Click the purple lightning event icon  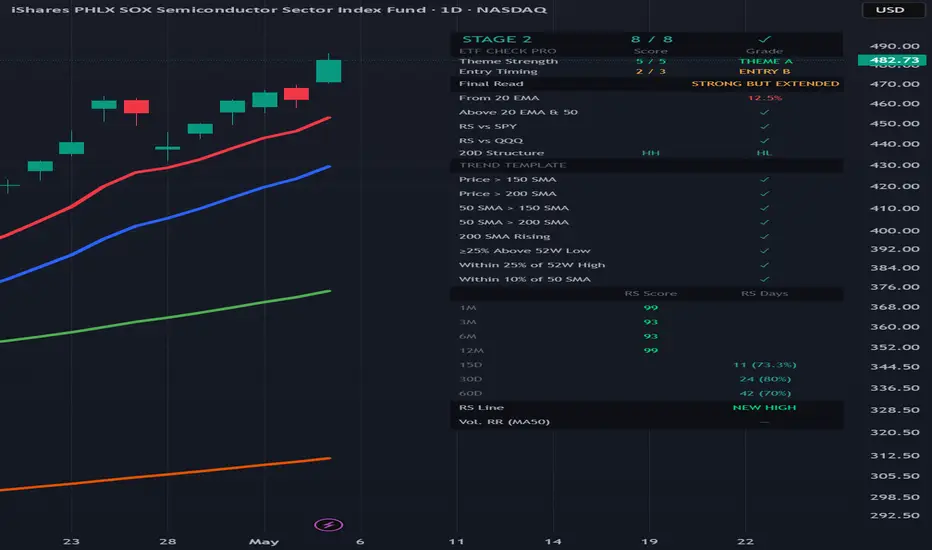pos(328,524)
